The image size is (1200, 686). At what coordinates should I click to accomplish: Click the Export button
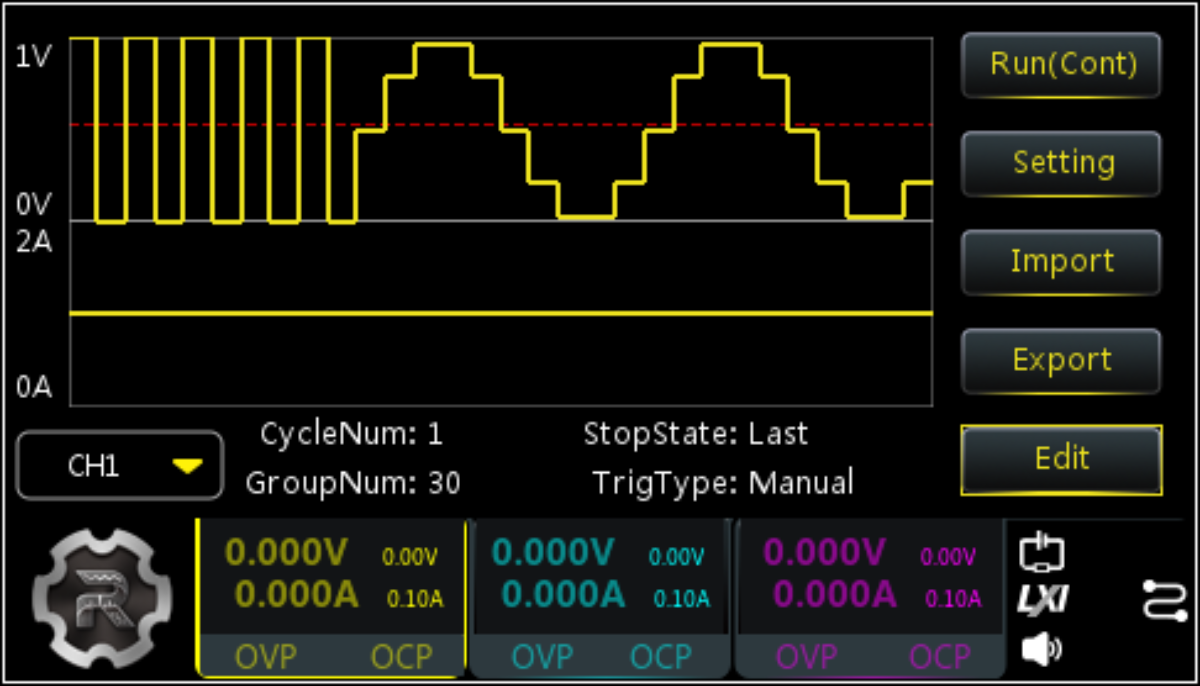1061,360
